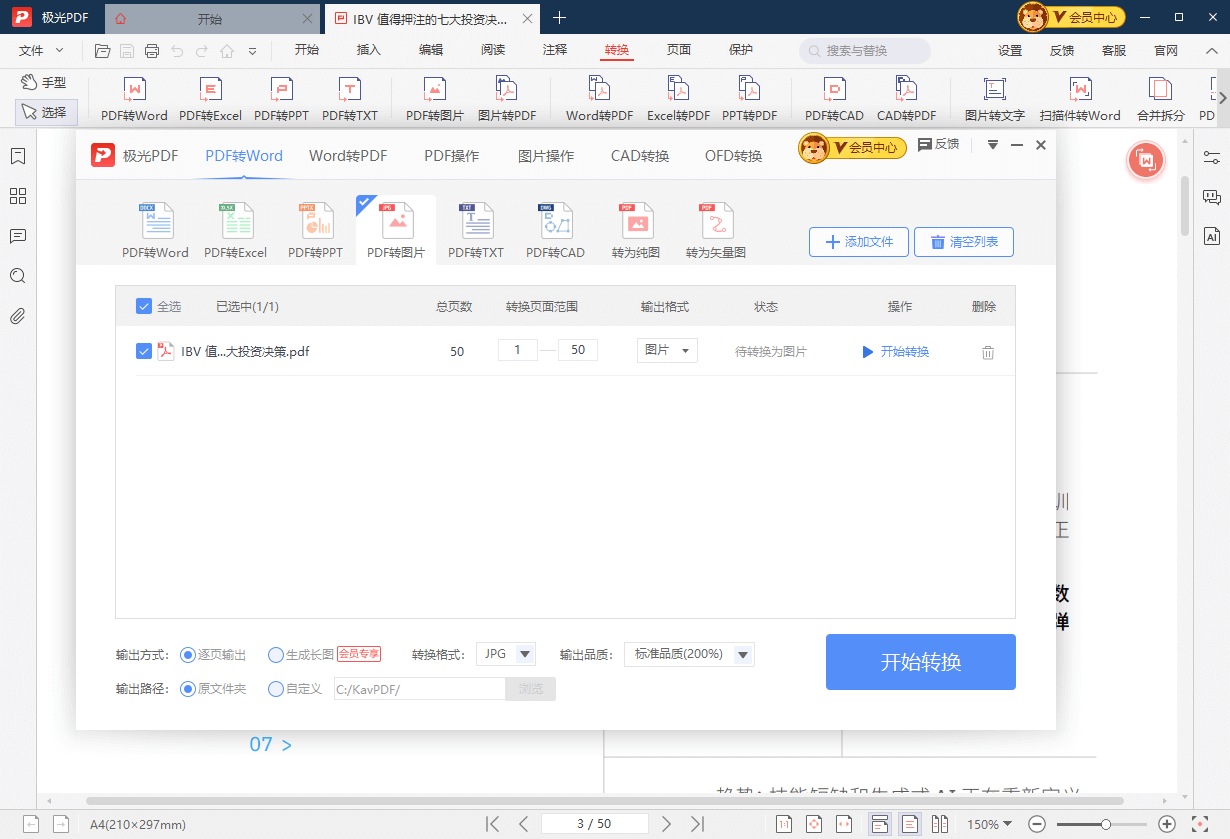This screenshot has height=839, width=1230.
Task: Open 输出格式 图片 dropdown in file row
Action: click(x=667, y=350)
